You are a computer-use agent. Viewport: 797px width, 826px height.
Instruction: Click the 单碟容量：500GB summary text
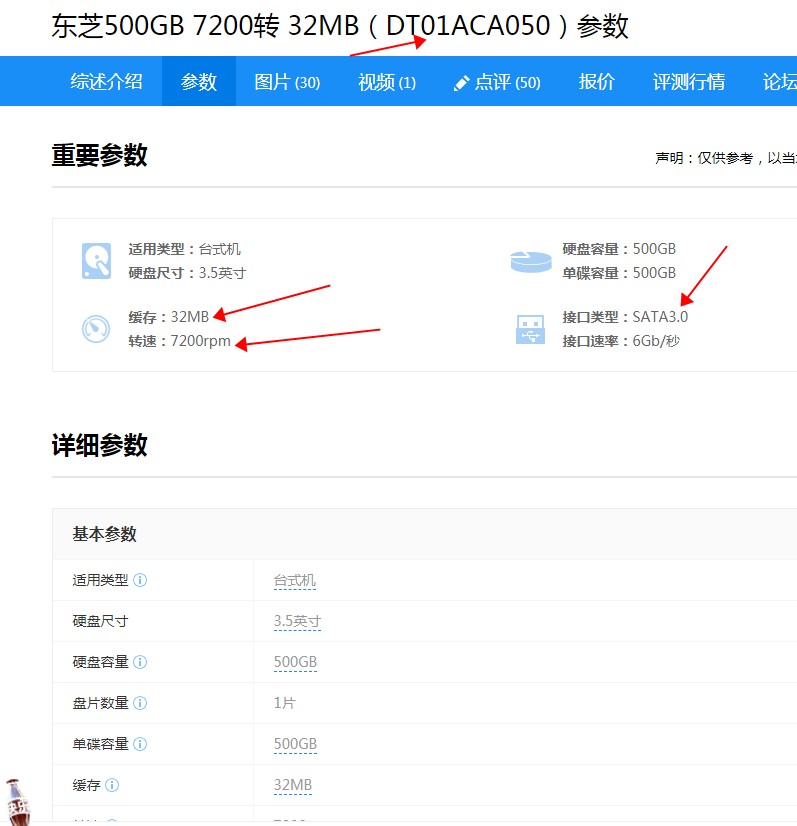tap(619, 273)
